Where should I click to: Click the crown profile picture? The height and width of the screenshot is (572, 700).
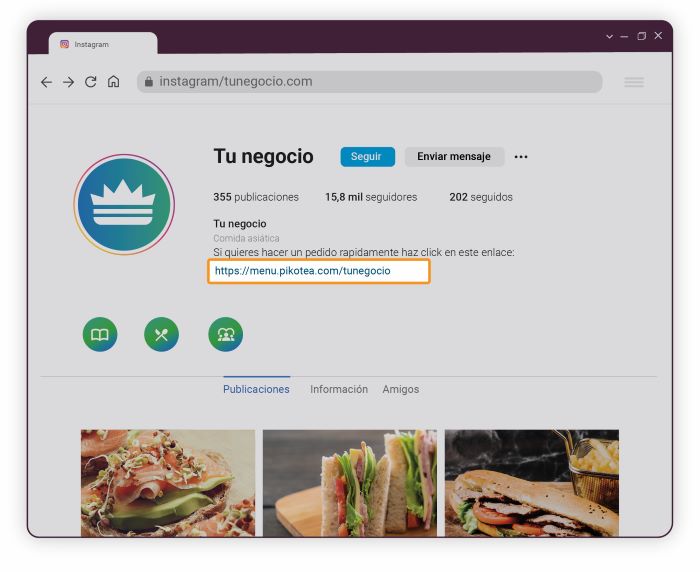click(x=124, y=205)
